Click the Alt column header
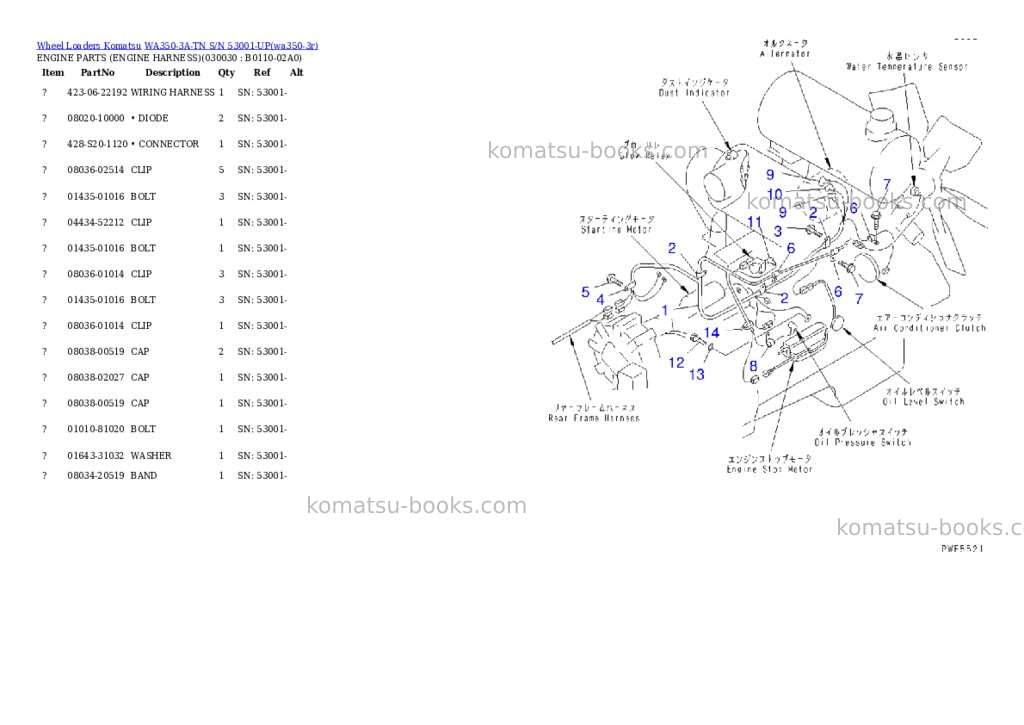 tap(296, 72)
